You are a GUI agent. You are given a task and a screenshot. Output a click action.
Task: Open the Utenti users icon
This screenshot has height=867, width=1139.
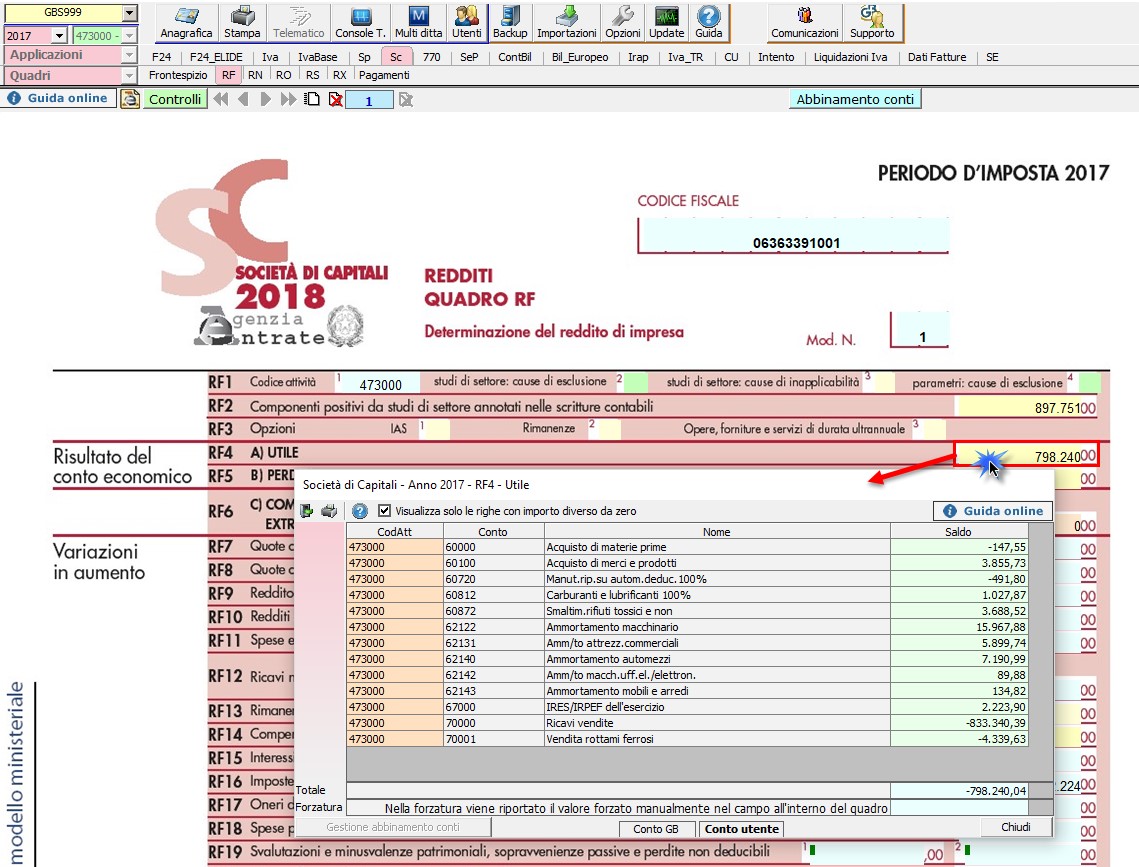(x=466, y=22)
